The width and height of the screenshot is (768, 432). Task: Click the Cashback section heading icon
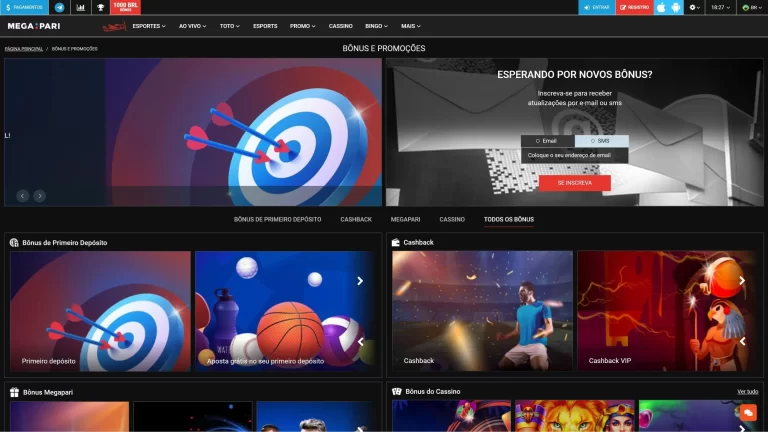[x=396, y=242]
